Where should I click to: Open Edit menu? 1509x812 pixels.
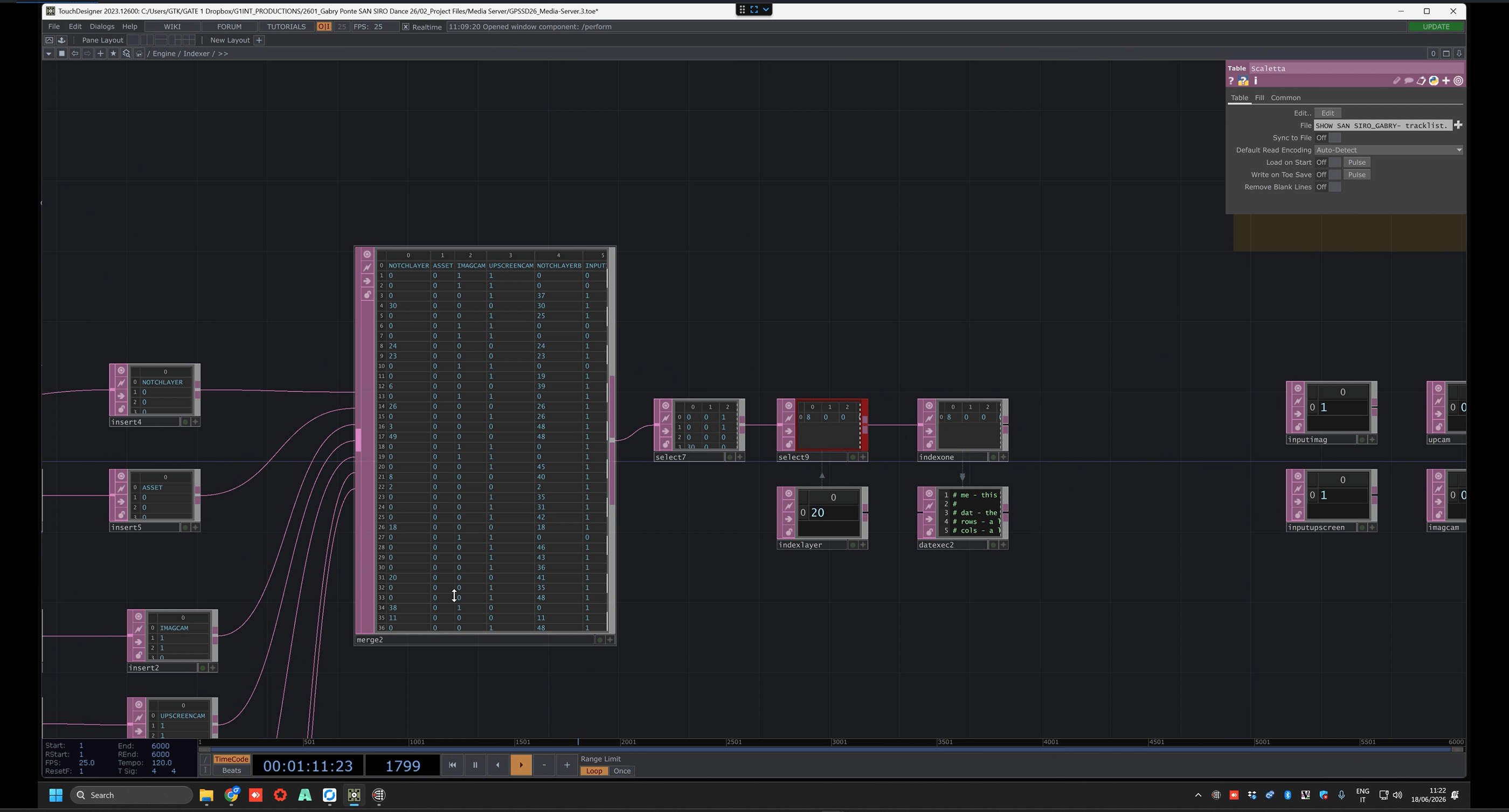click(x=75, y=26)
